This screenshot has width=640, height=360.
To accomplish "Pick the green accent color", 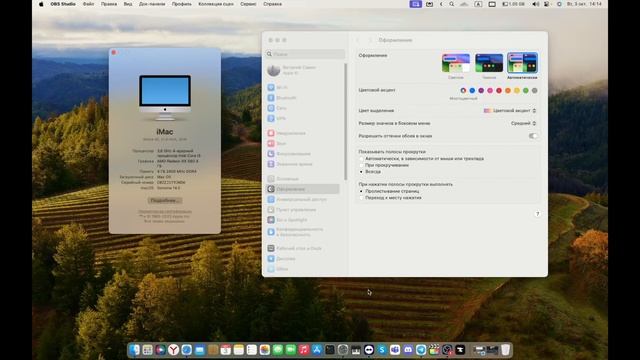I will coord(526,91).
